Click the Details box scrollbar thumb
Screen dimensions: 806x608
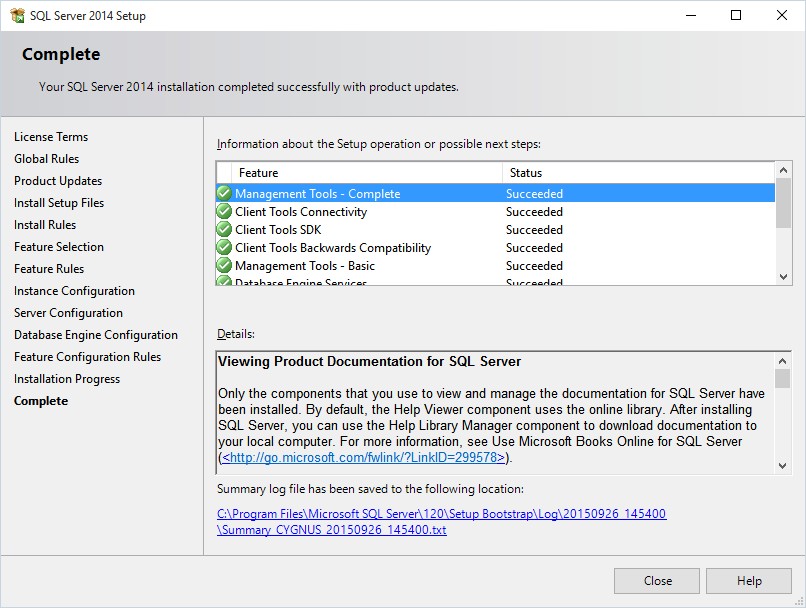point(782,379)
